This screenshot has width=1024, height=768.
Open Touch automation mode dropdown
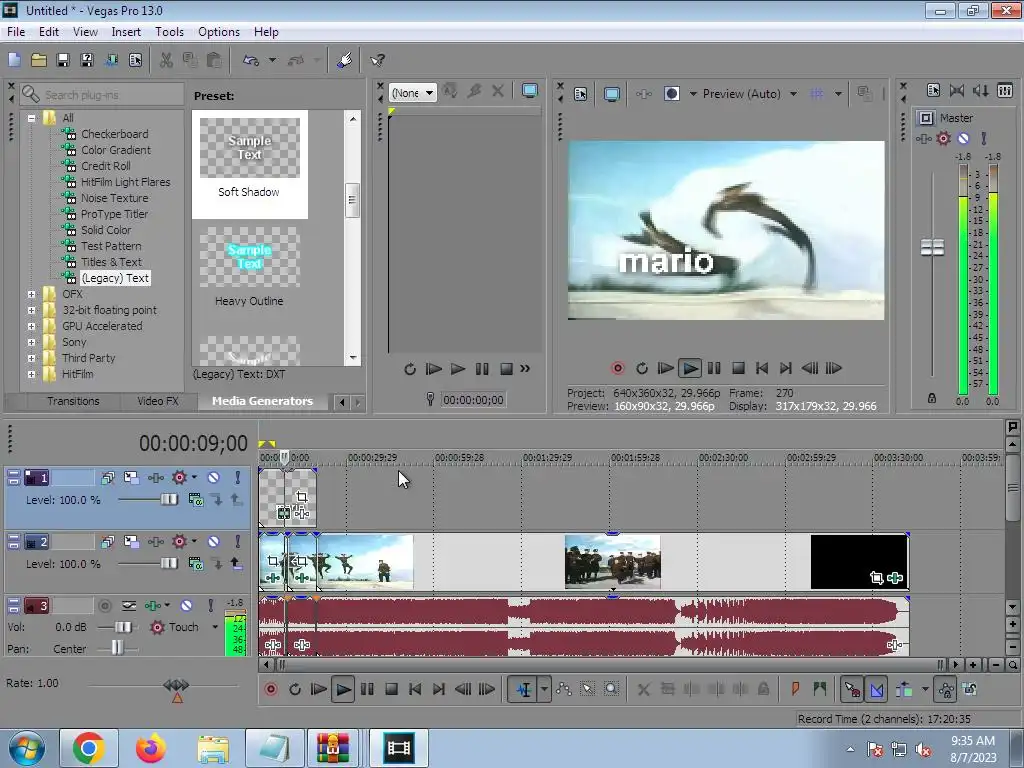pyautogui.click(x=214, y=627)
